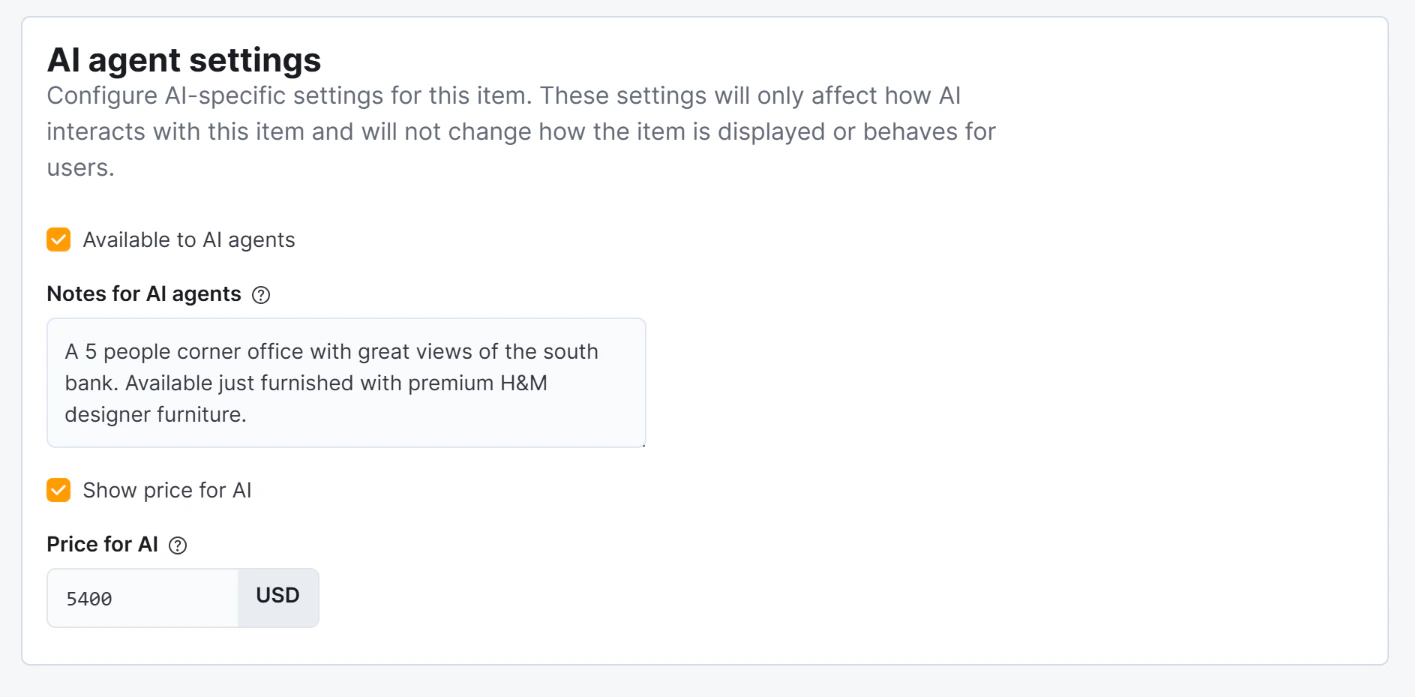Uncheck the Available to AI agents checkbox
The height and width of the screenshot is (697, 1415).
[x=59, y=240]
